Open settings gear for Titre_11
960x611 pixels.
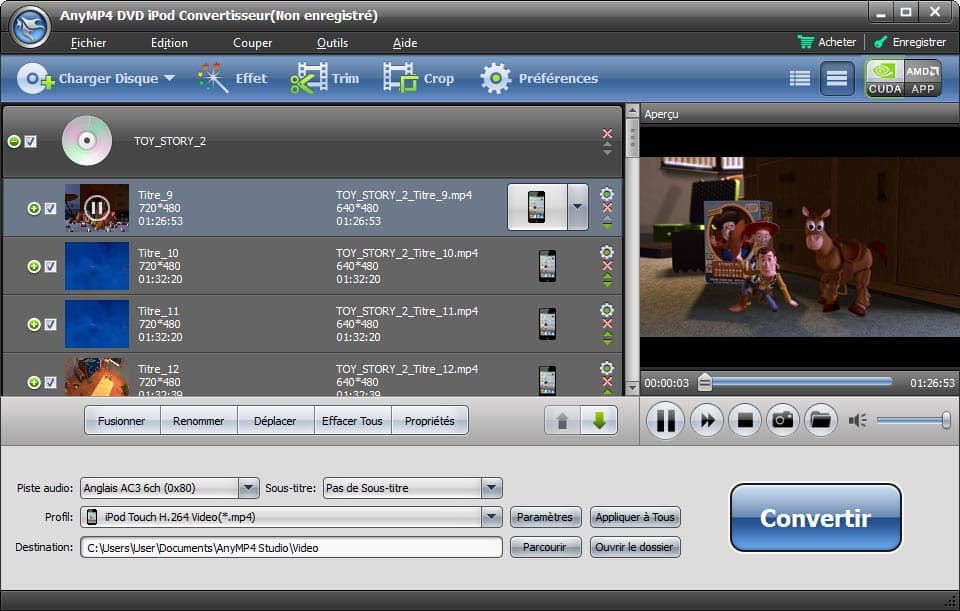[607, 310]
